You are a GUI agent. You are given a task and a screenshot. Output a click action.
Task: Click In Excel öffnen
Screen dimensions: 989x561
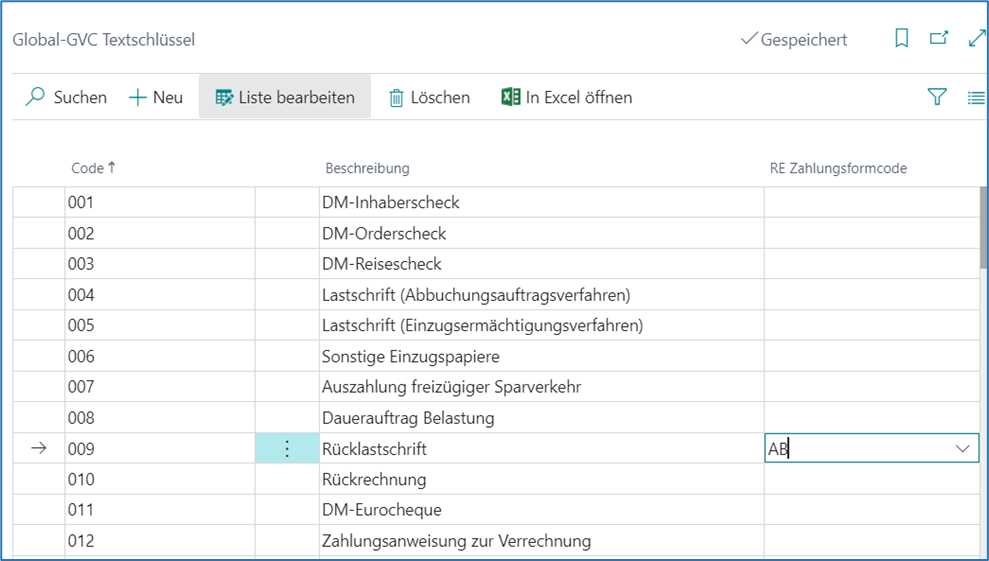566,97
